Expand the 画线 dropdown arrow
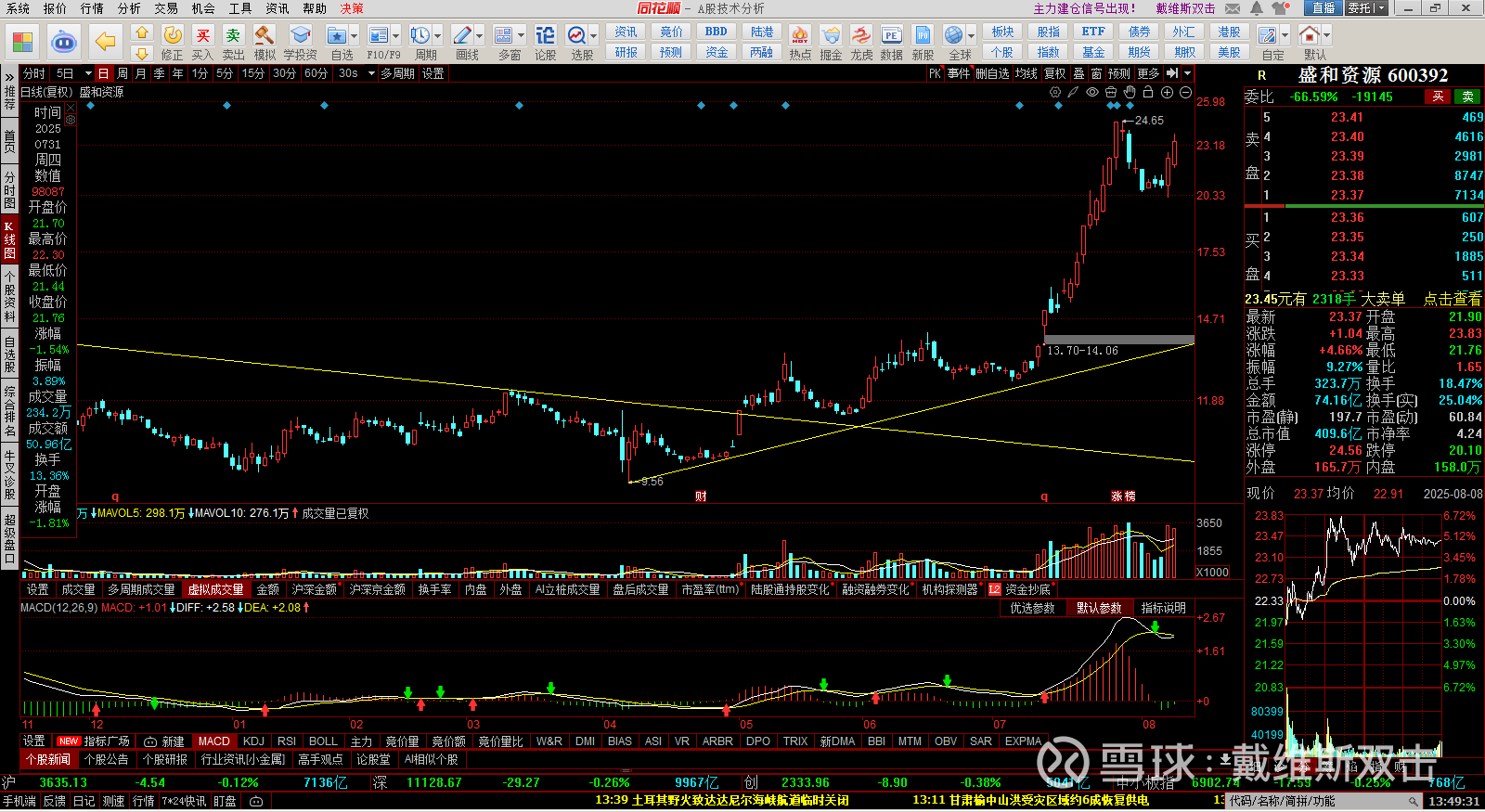The image size is (1485, 812). pos(480,36)
